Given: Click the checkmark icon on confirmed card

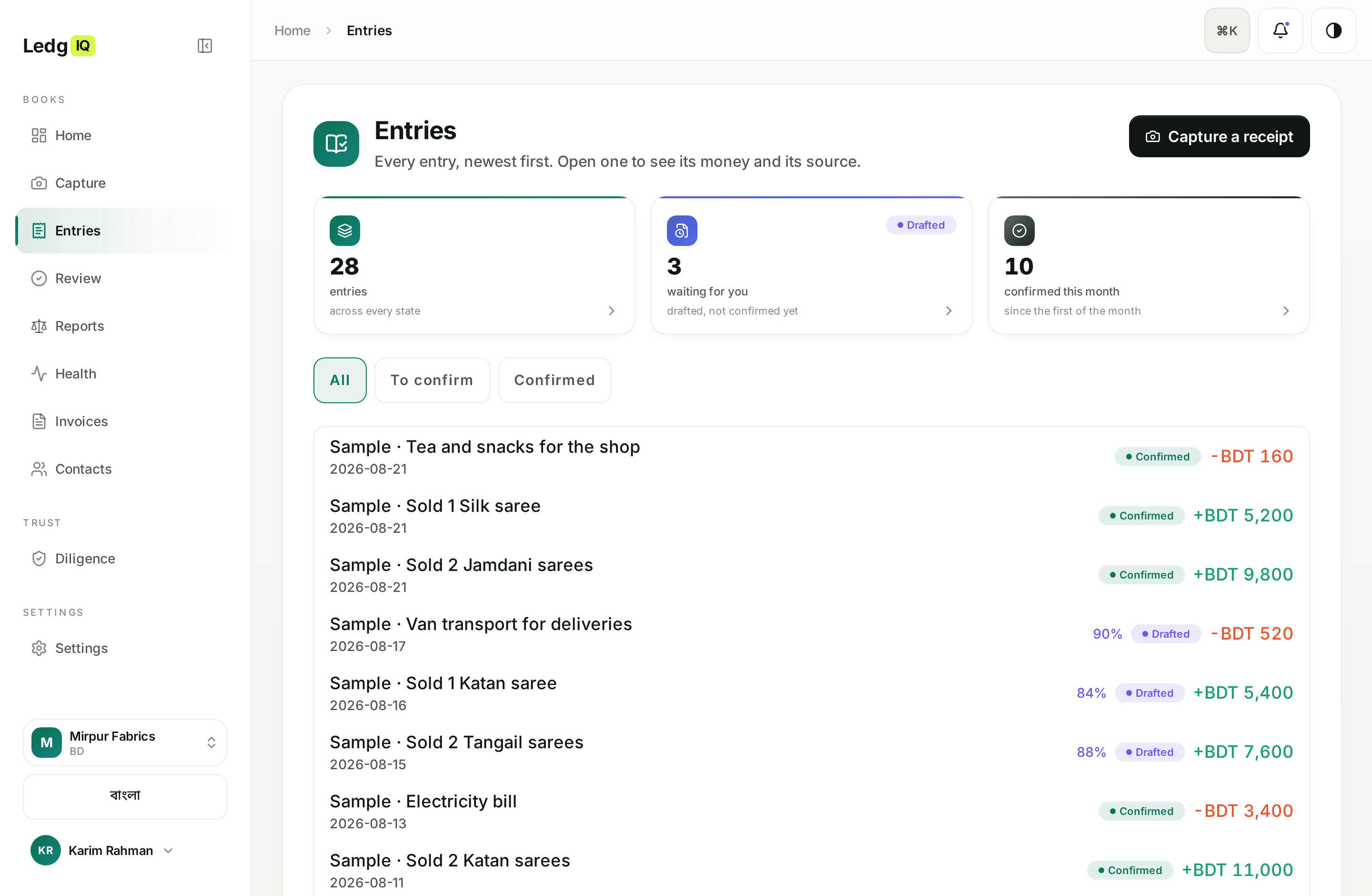Looking at the screenshot, I should [x=1019, y=231].
